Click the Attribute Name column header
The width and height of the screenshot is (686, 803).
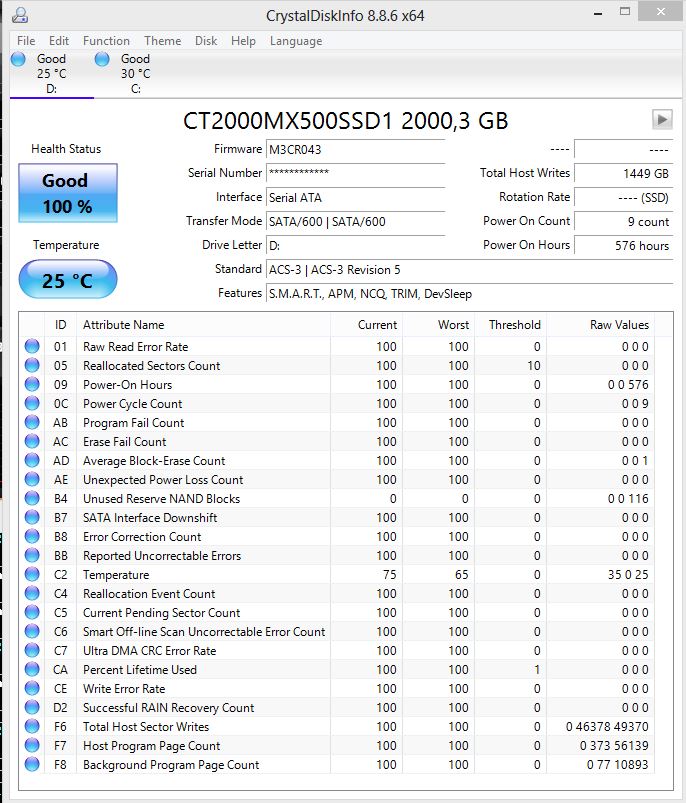point(203,325)
